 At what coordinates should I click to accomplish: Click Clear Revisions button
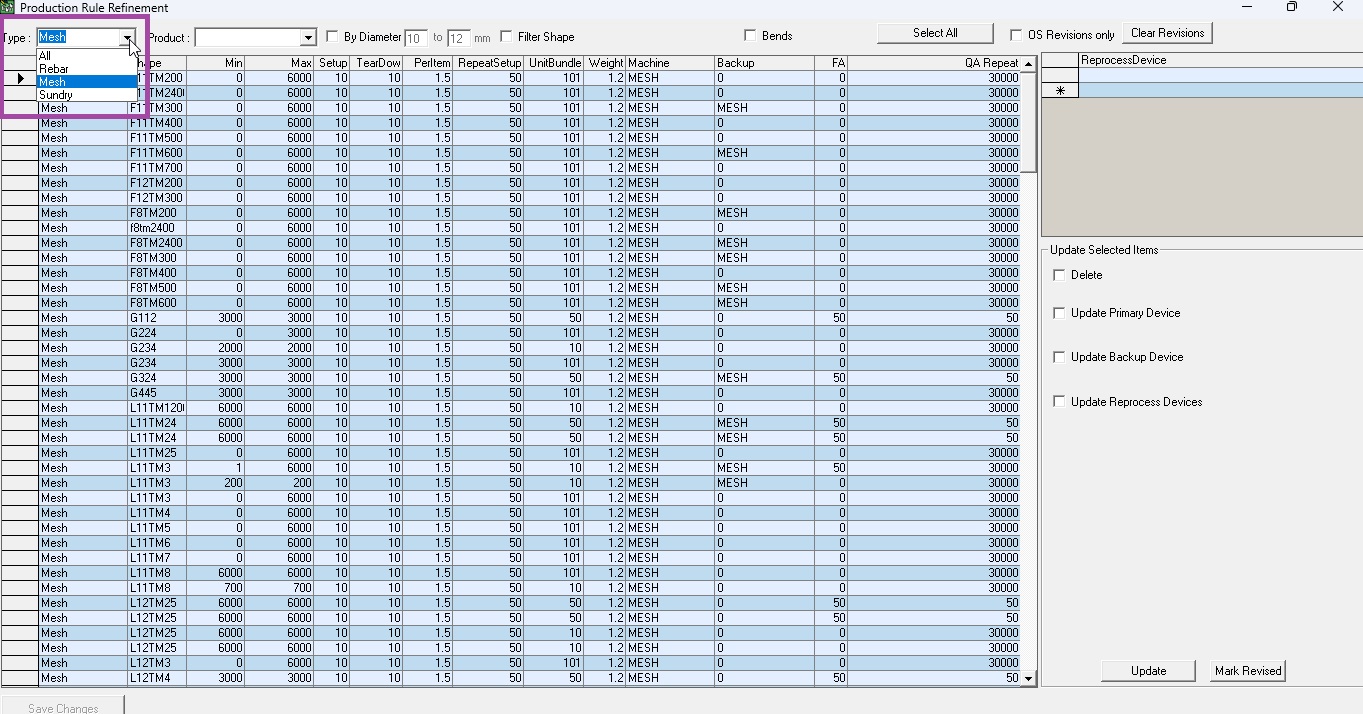pyautogui.click(x=1167, y=33)
